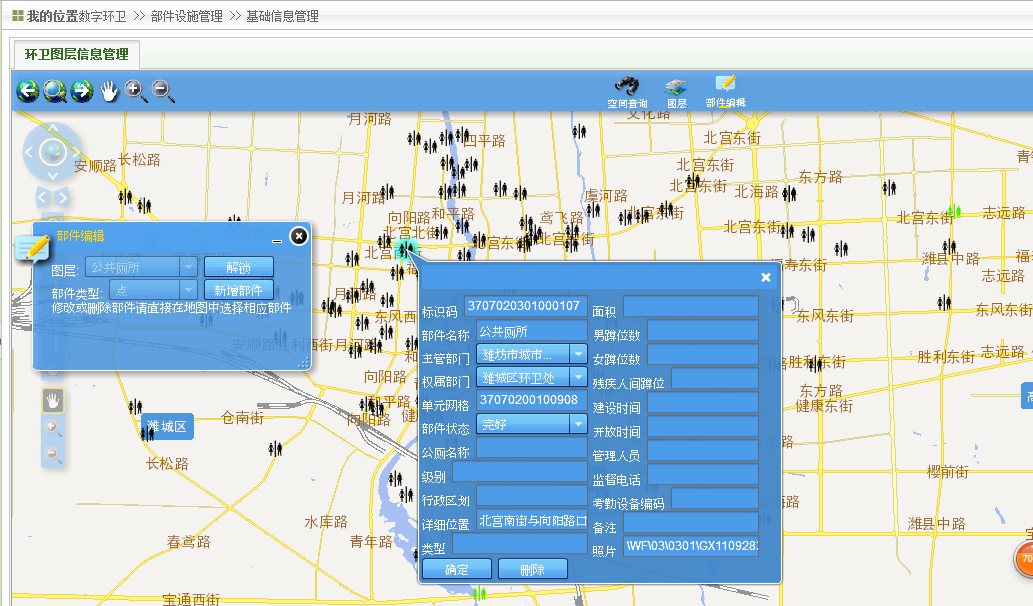Click the orange round badge at right edge
The height and width of the screenshot is (606, 1033).
click(x=1024, y=560)
